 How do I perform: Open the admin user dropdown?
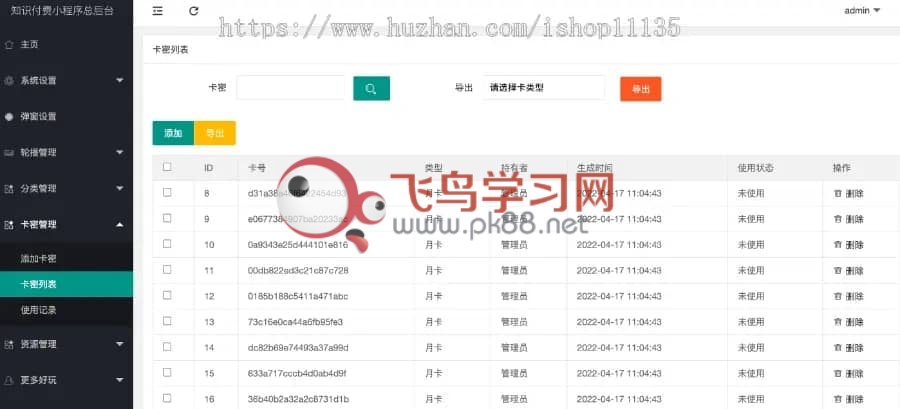(862, 11)
